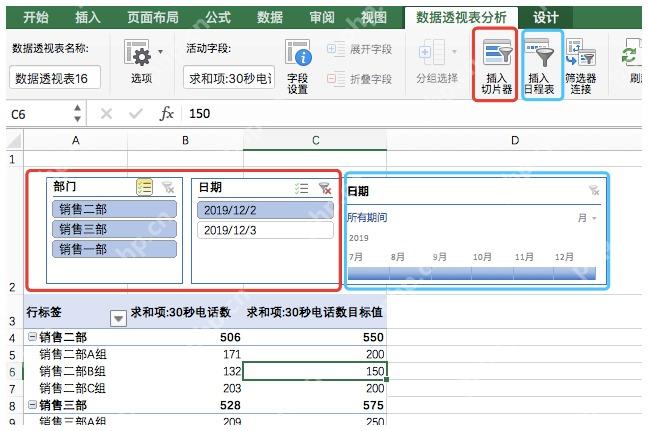Click the formula bar confirm checkmark
This screenshot has width=648, height=431.
click(x=136, y=113)
